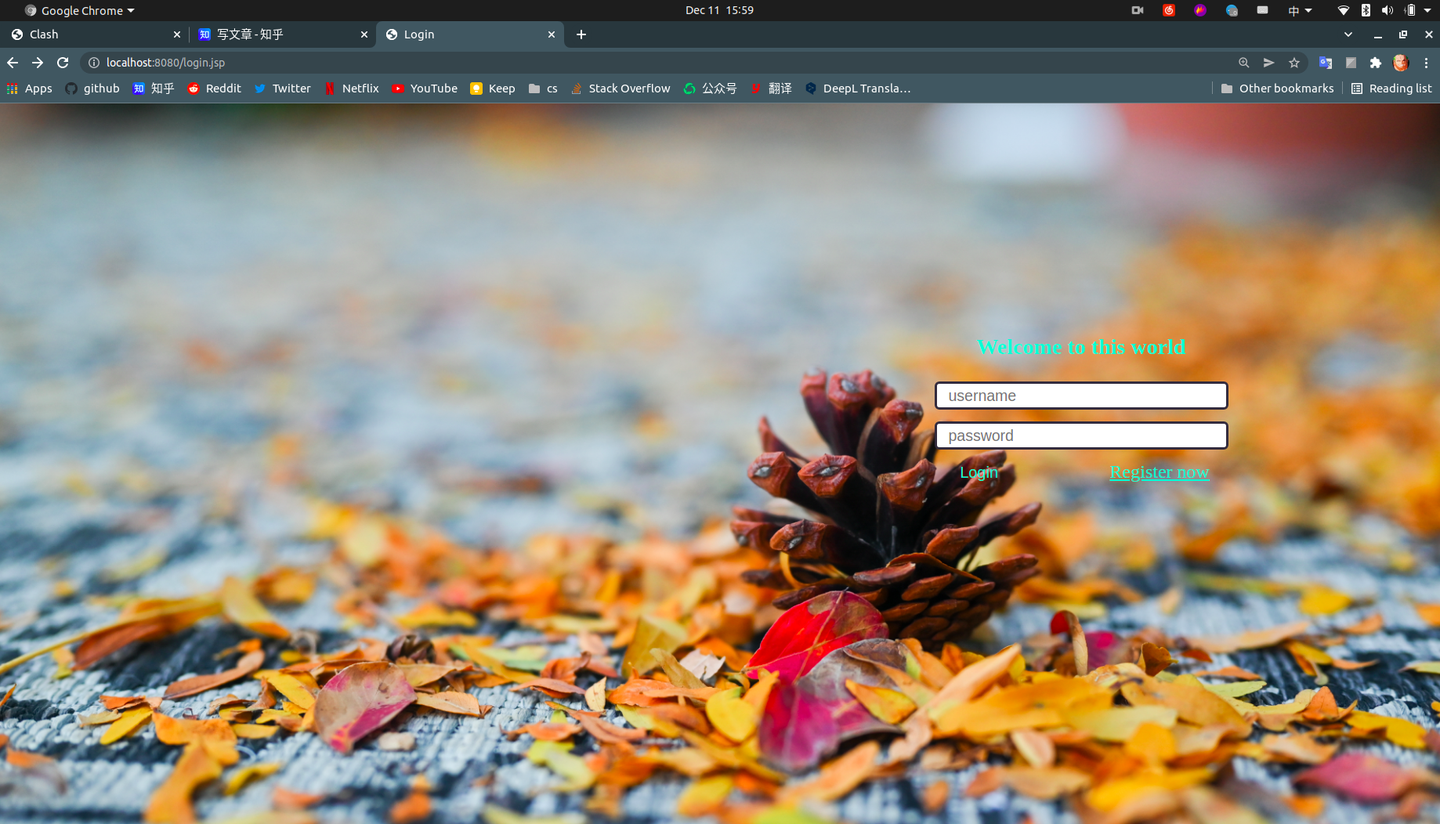Open the Reading list

[x=1391, y=88]
